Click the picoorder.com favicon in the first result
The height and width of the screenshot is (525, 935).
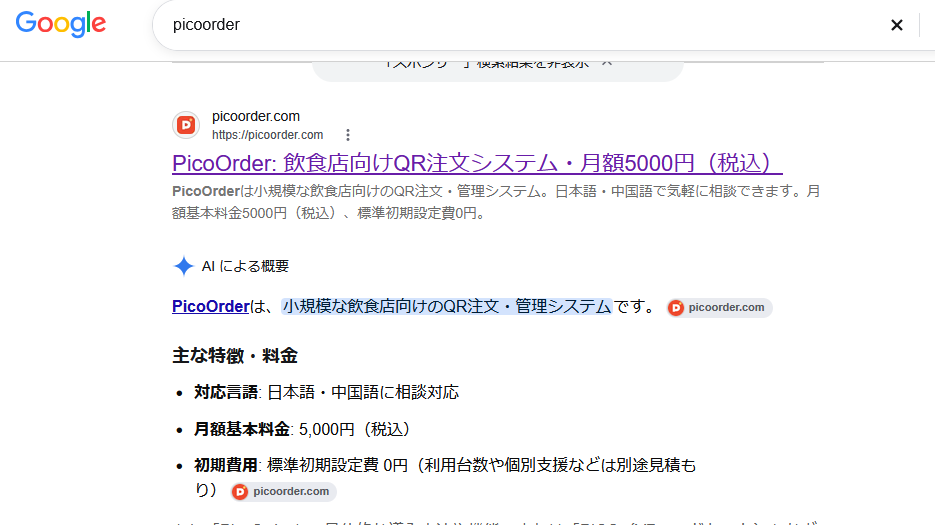(x=186, y=125)
